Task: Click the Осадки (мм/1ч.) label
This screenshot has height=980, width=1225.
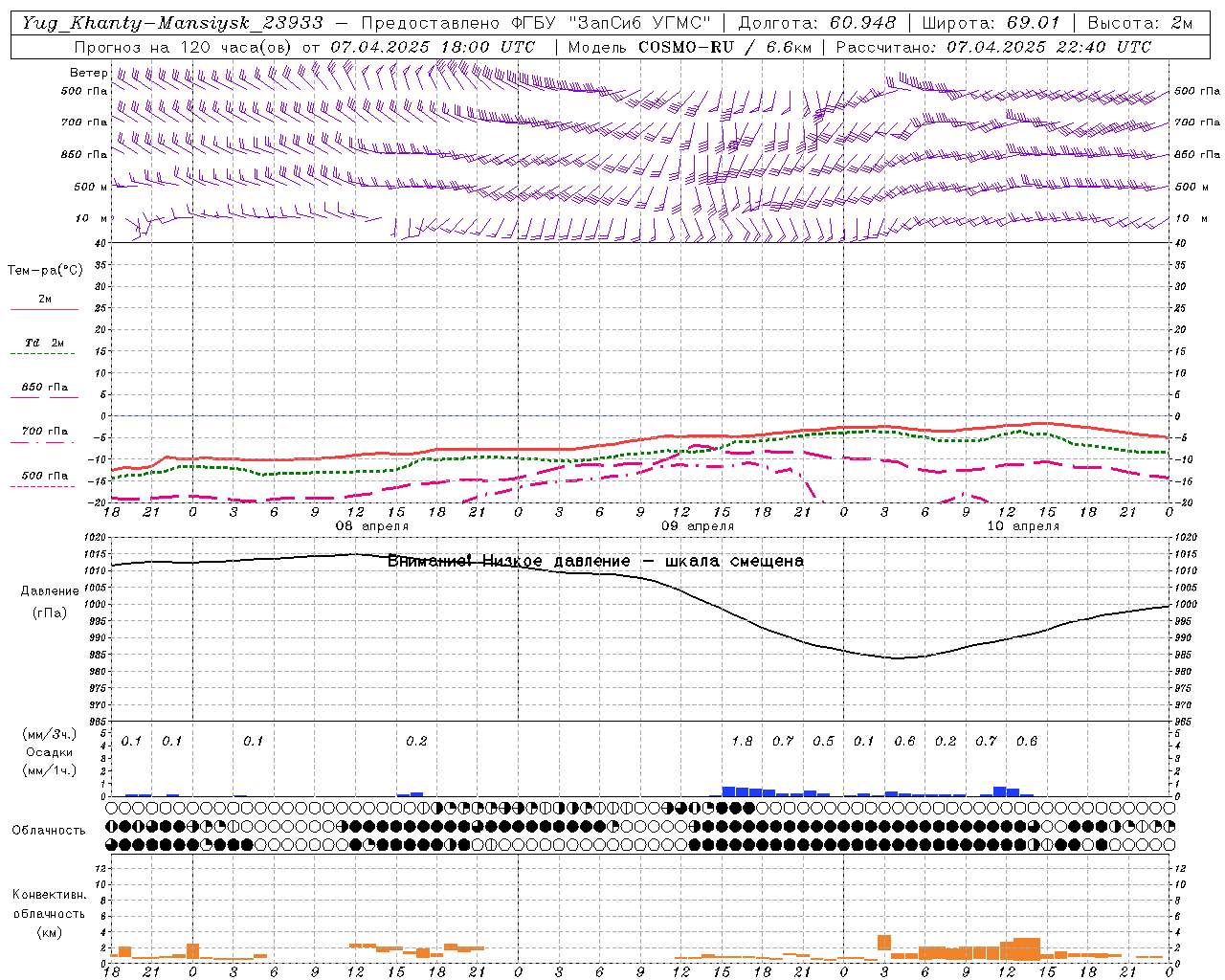Action: click(49, 762)
